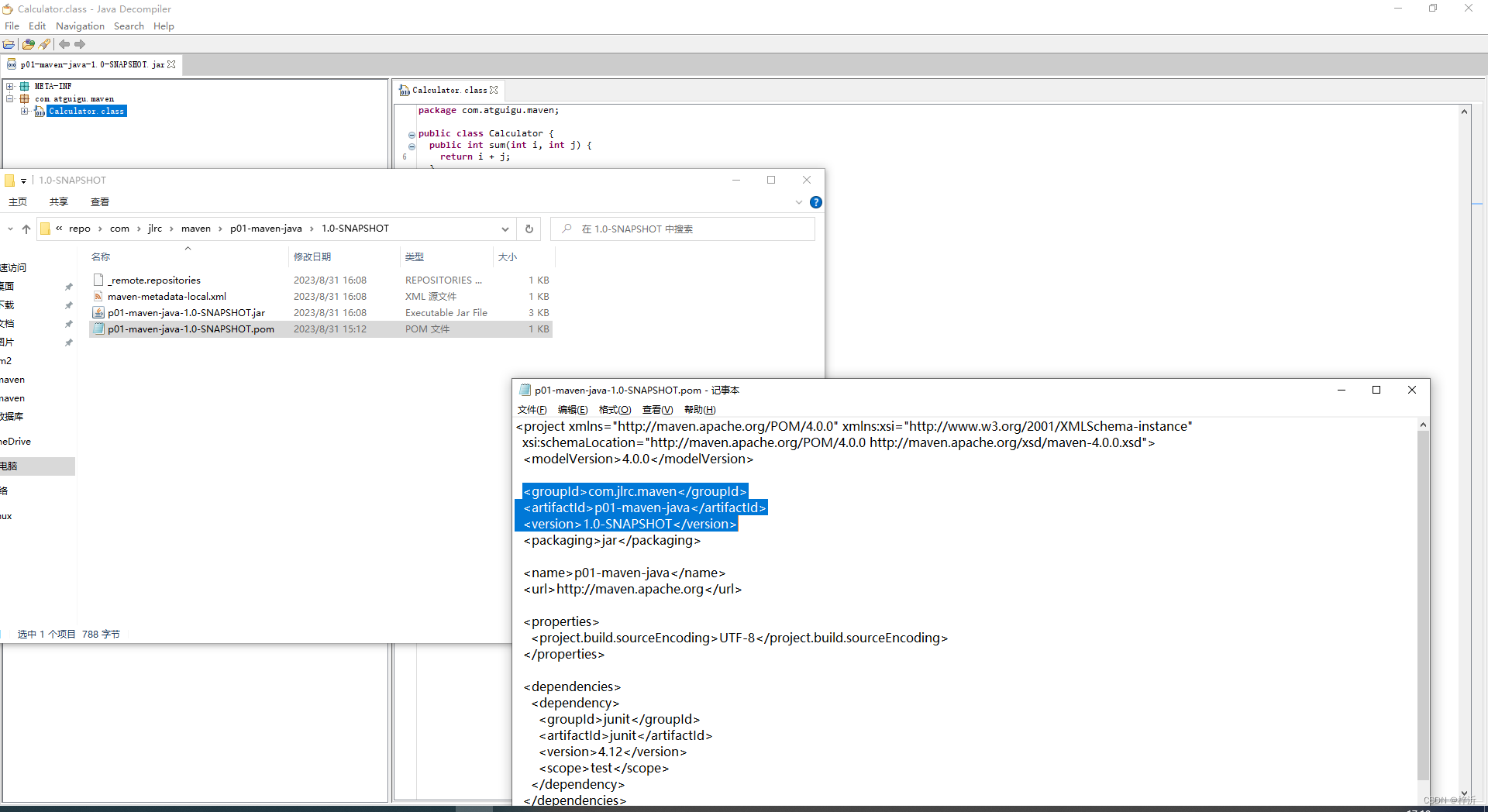Select the p01-maven-java-1.0-SNAPSHOT.jar file row

click(x=184, y=312)
